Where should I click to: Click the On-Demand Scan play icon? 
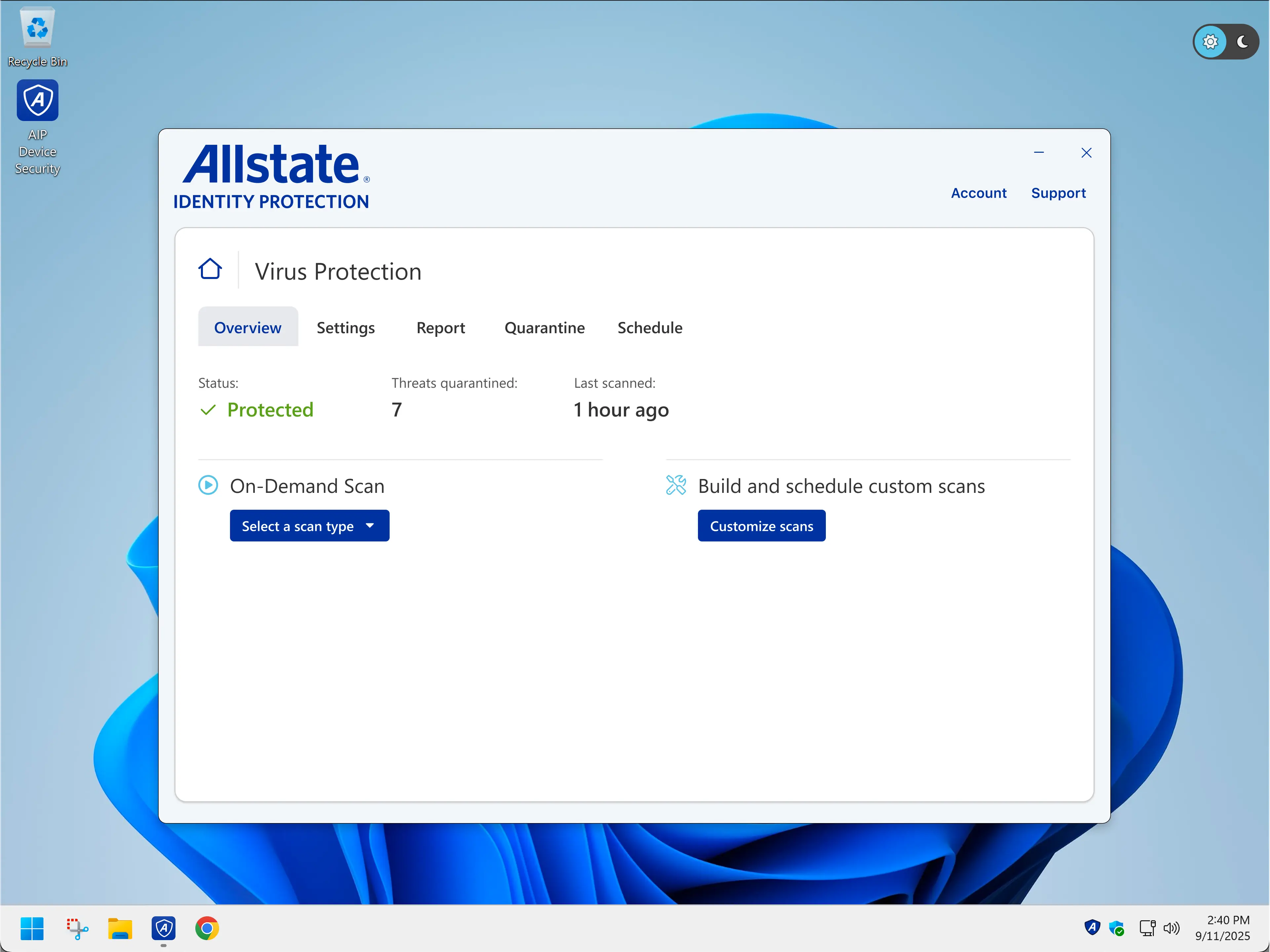coord(208,485)
